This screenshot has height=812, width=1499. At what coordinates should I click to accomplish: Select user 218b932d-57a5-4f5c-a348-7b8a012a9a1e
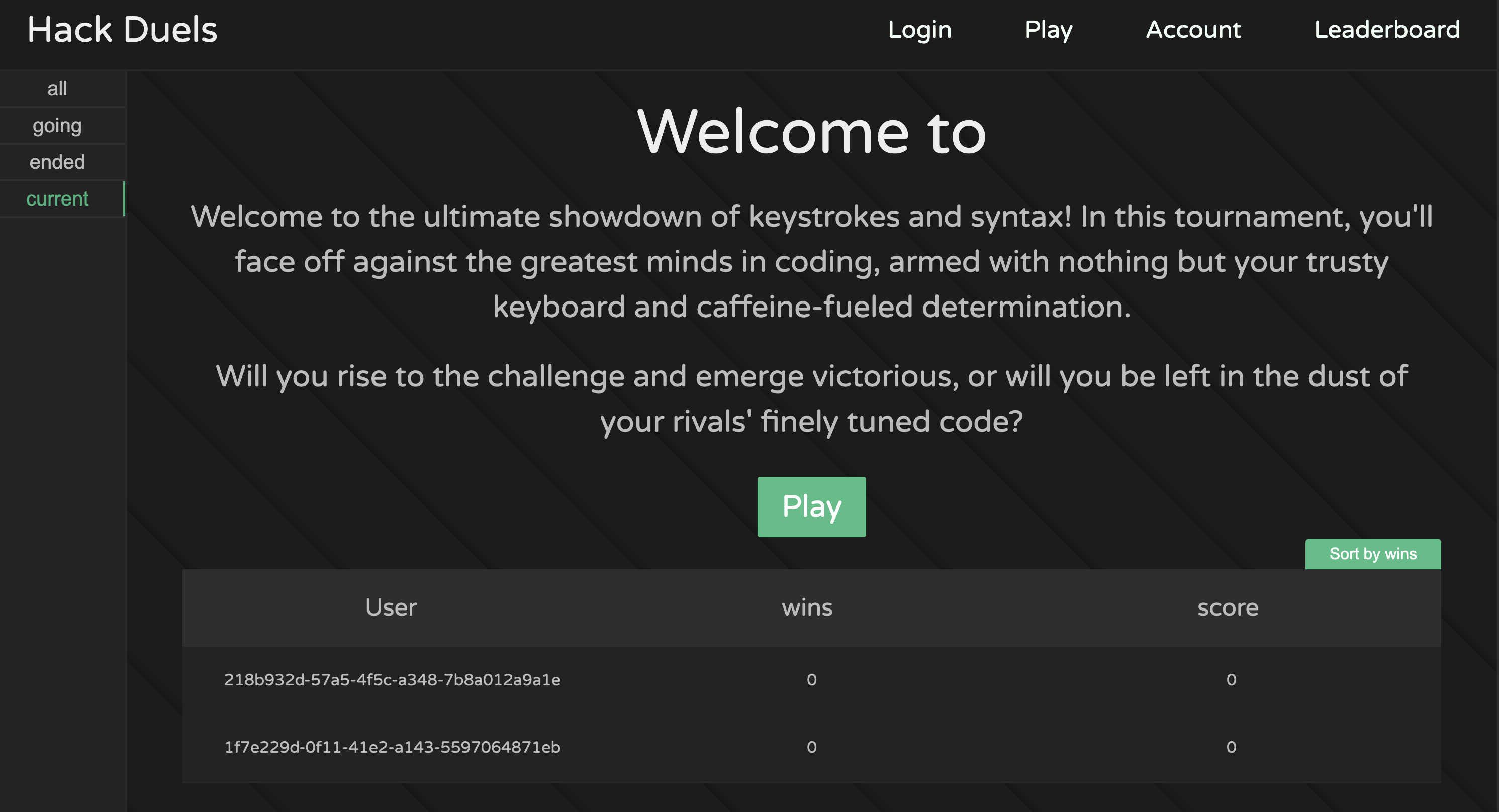[x=392, y=679]
